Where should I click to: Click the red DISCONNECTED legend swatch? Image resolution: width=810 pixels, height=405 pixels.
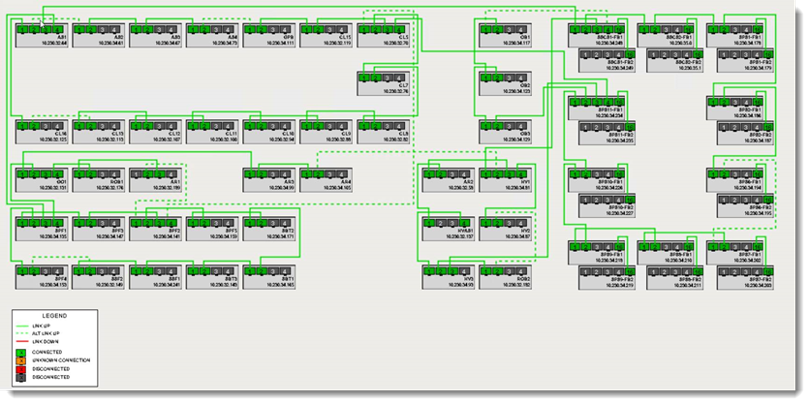click(x=21, y=369)
